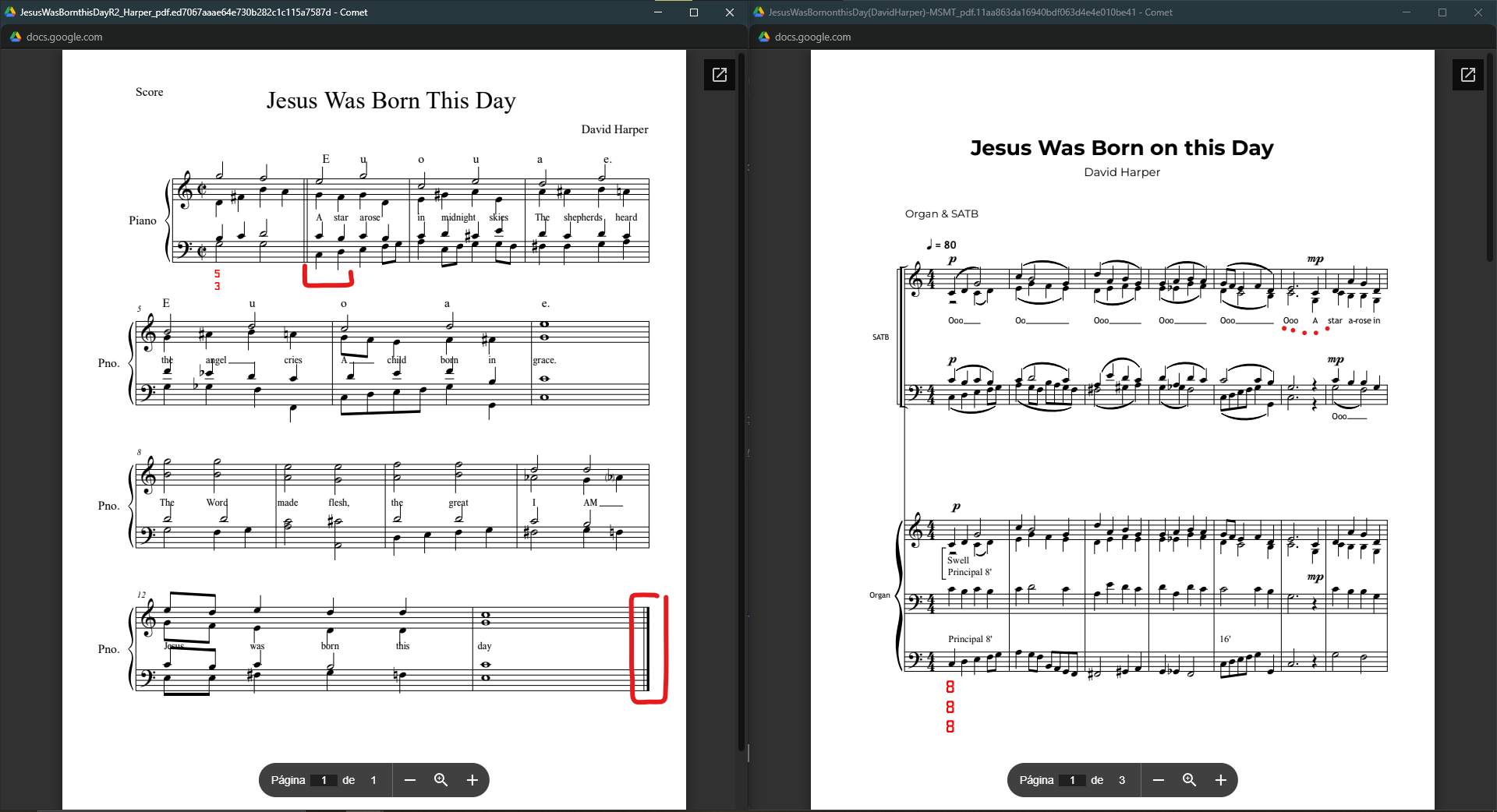The height and width of the screenshot is (812, 1497).
Task: Zoom out the right Organ & SATB score
Action: click(x=1159, y=780)
